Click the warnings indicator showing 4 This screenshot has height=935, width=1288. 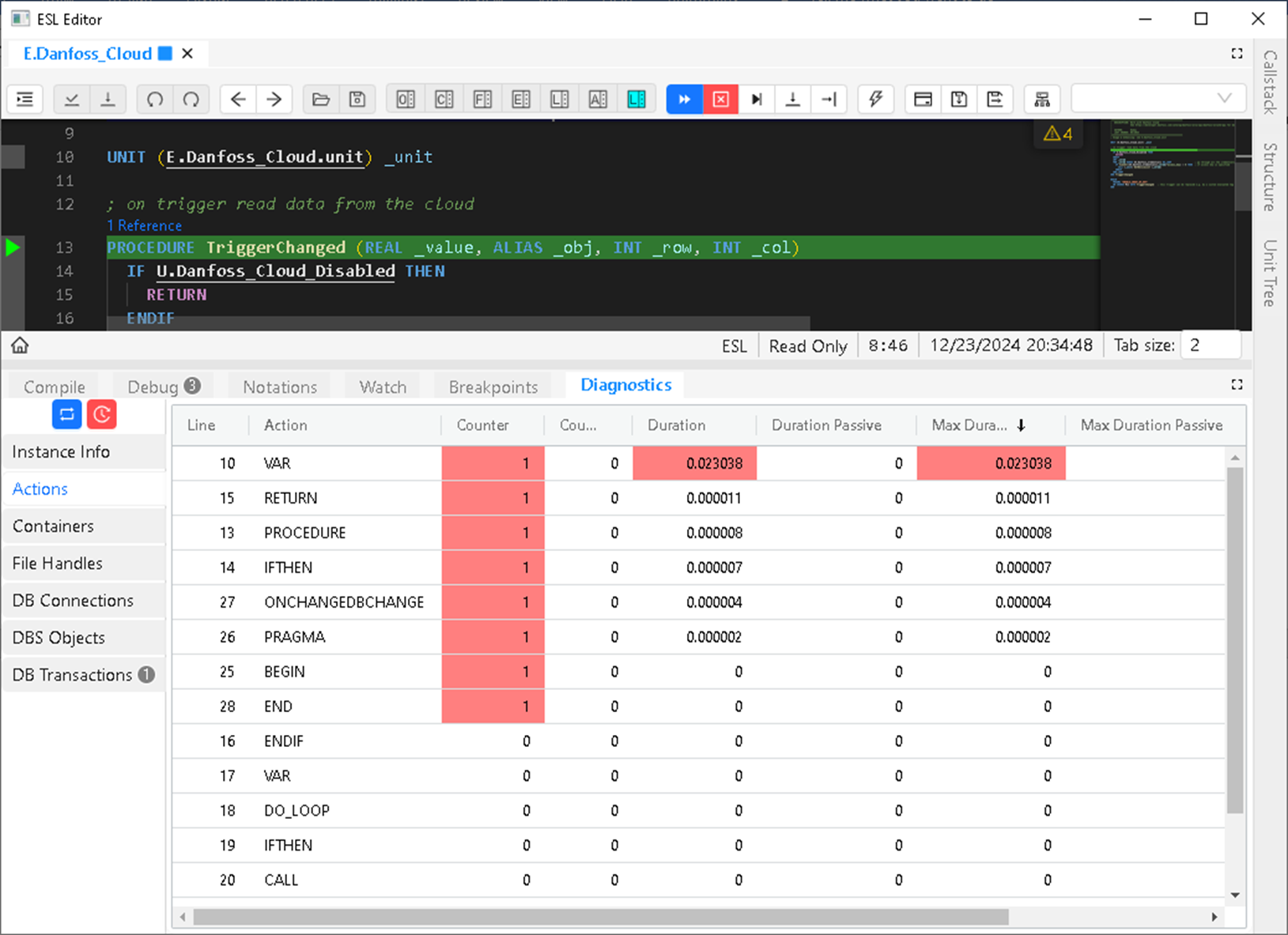[1058, 134]
